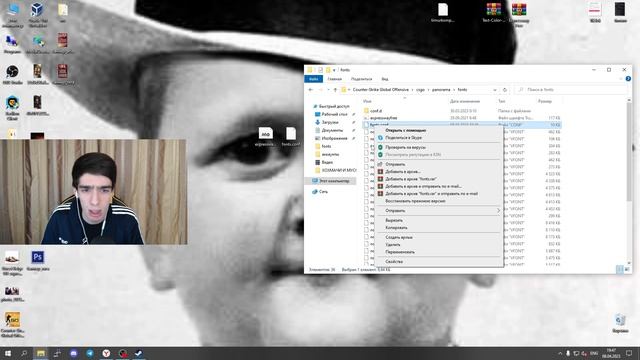Viewport: 640px width, 360px height.
Task: Click network icon in system tray
Action: pos(576,353)
